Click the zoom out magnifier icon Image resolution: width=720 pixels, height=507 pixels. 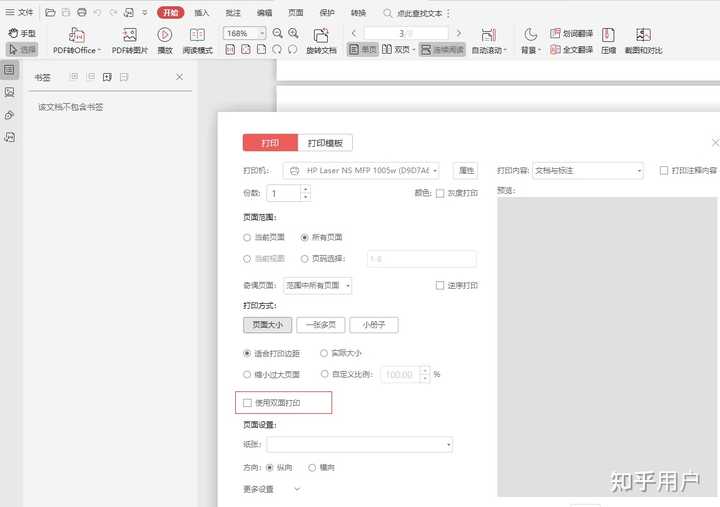(277, 33)
